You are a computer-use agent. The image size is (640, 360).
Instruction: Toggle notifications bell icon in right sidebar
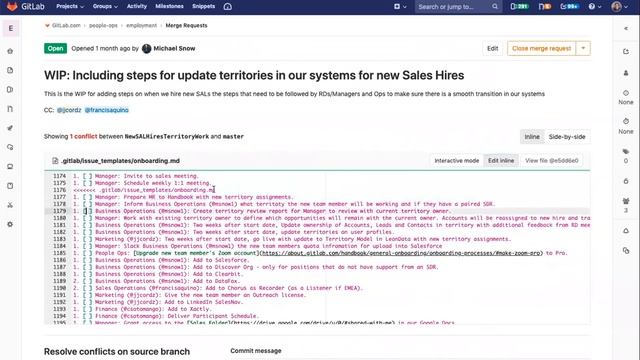[x=626, y=231]
